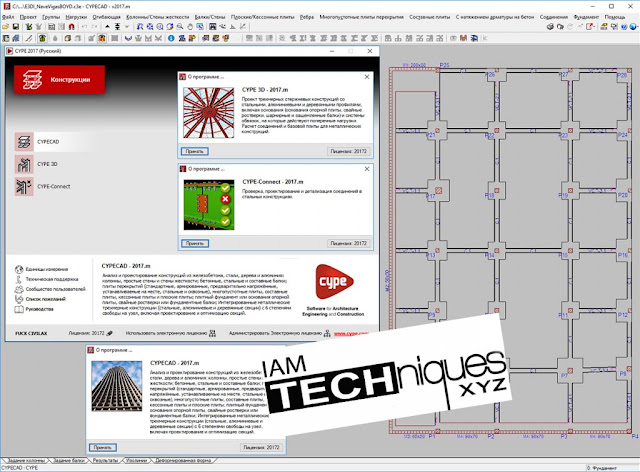Click the open file folder icon
The height and width of the screenshot is (472, 640).
pos(6,27)
